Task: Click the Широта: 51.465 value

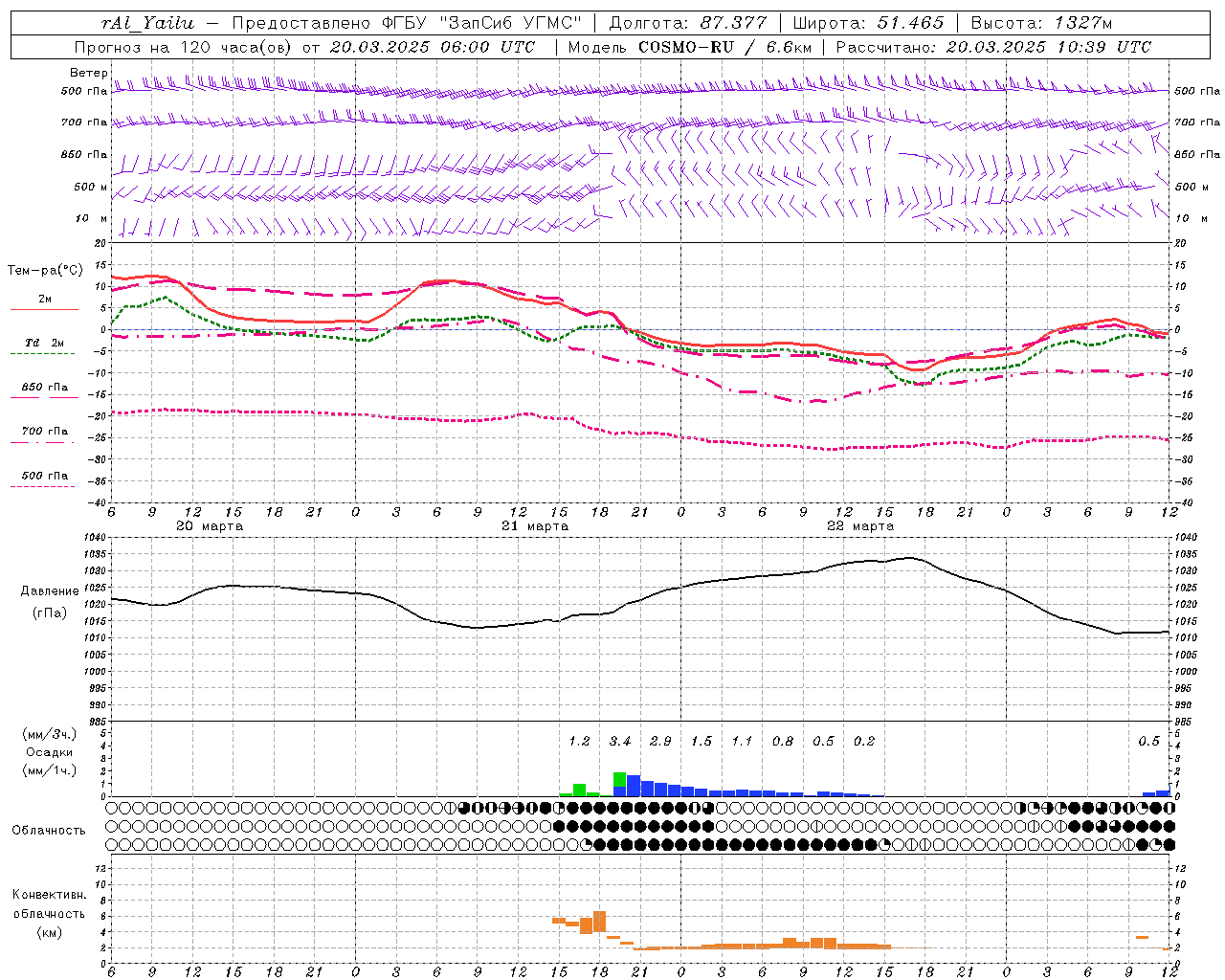Action: (868, 23)
